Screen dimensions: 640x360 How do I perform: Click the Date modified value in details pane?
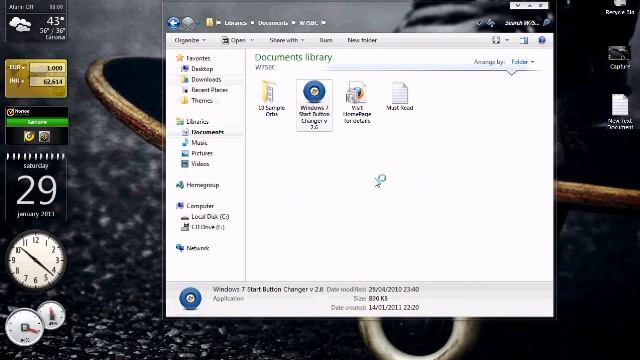pyautogui.click(x=393, y=289)
